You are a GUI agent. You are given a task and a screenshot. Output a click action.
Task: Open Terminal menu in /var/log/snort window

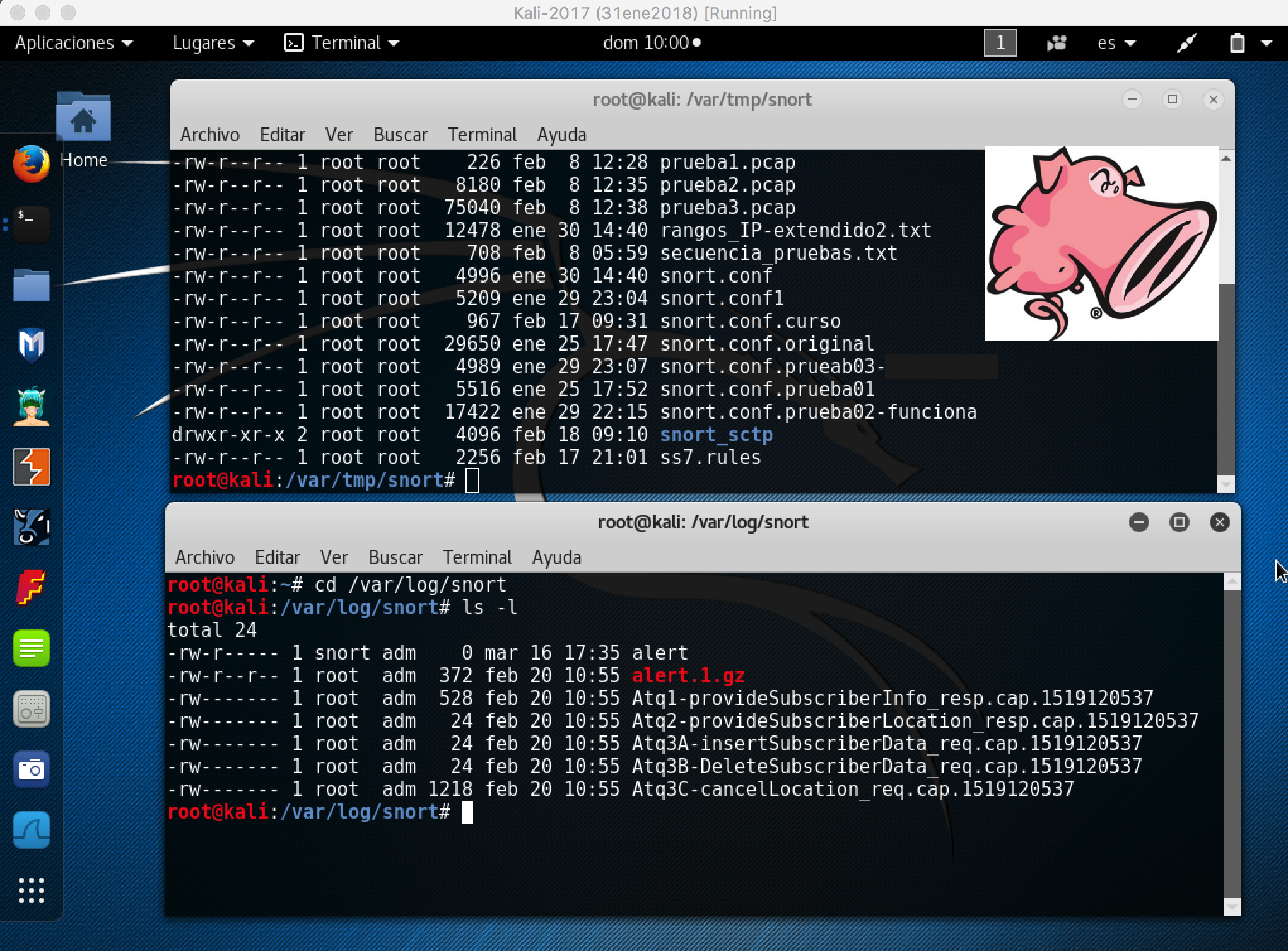click(x=477, y=557)
